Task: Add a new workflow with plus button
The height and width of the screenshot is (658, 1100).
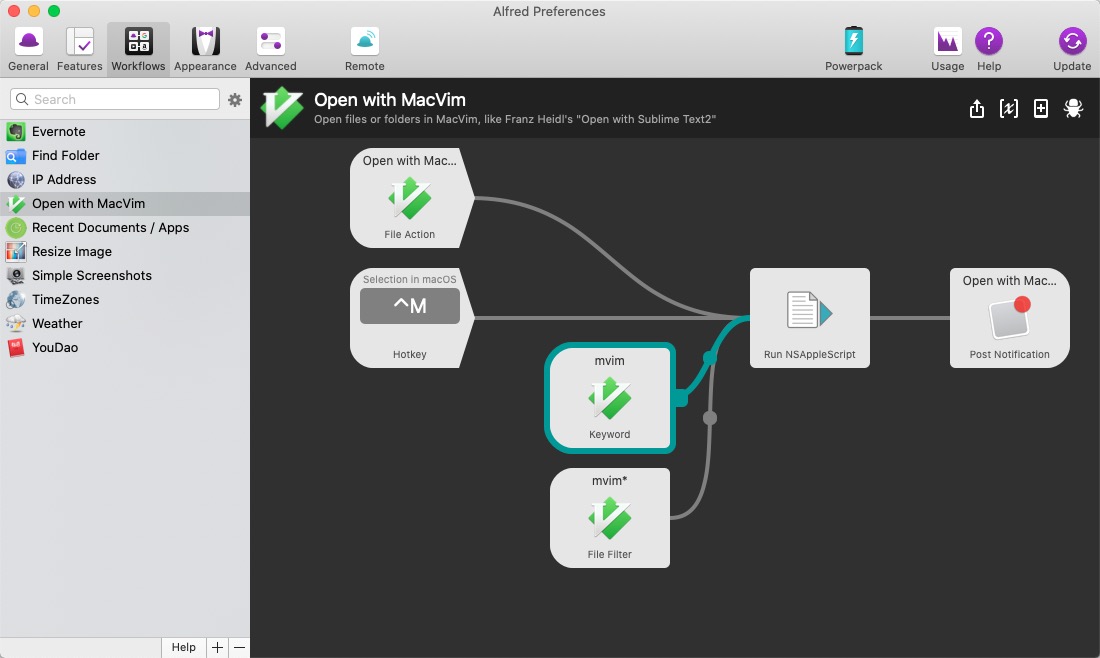Action: tap(217, 647)
